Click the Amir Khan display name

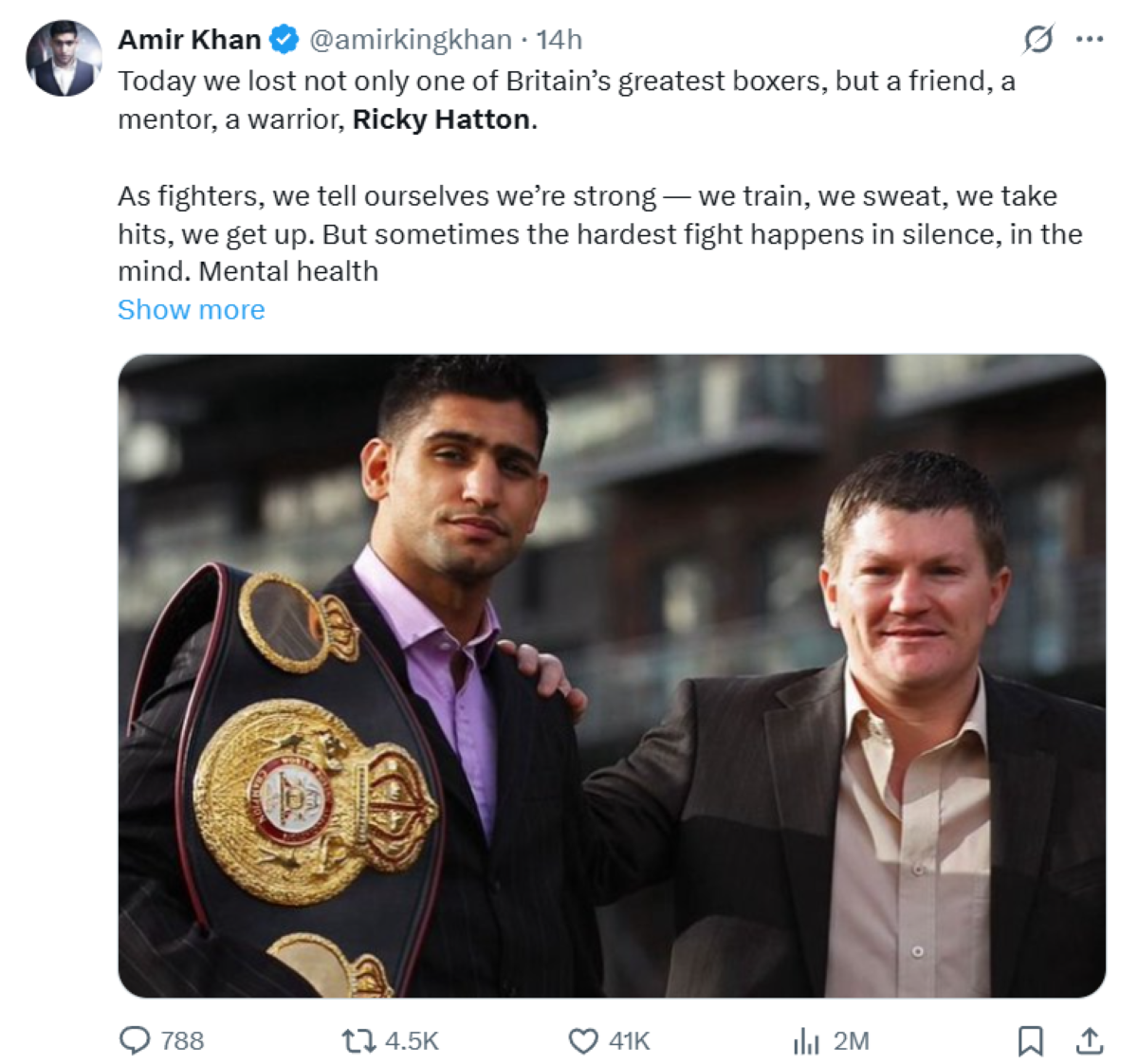coord(189,40)
